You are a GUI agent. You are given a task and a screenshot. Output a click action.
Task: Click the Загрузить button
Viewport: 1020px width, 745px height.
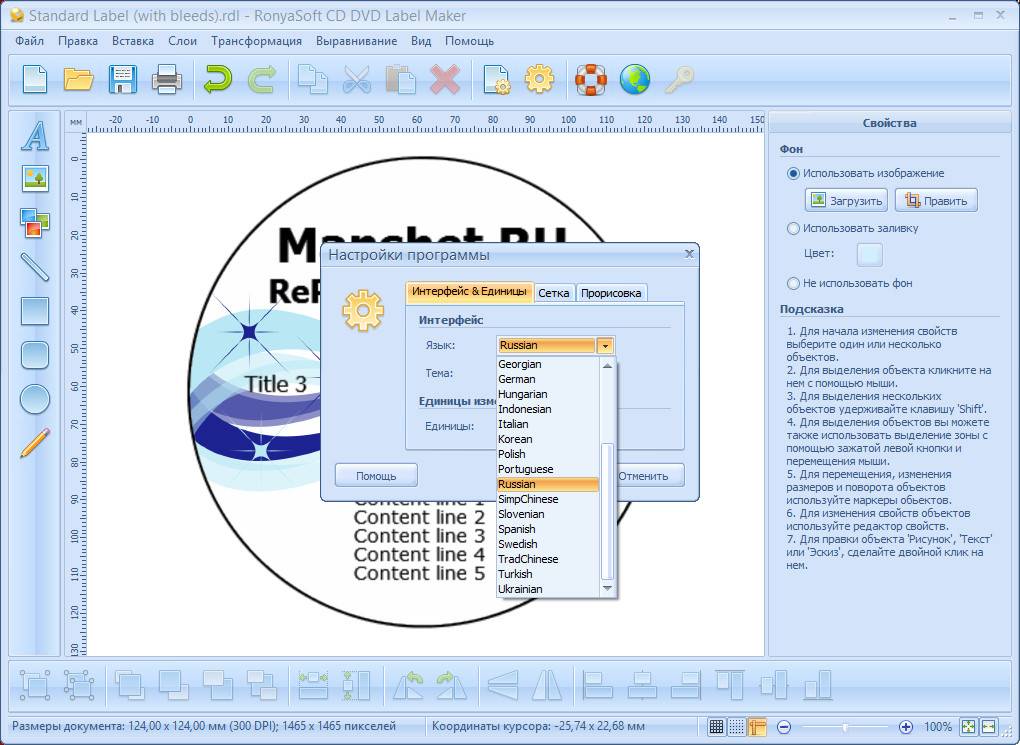846,200
